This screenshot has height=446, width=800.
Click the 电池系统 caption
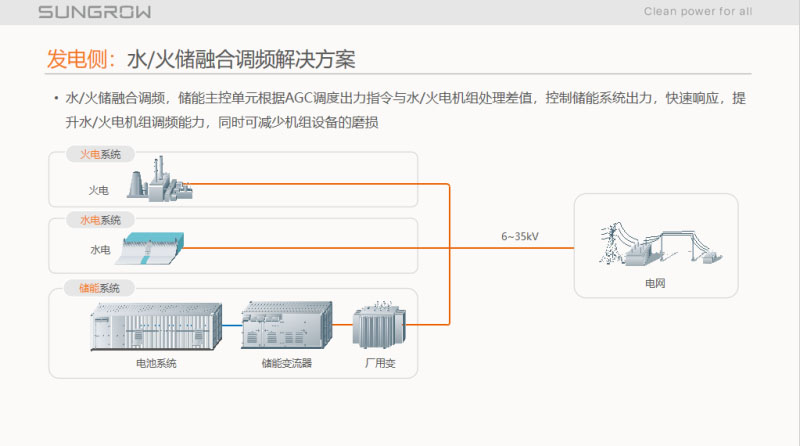point(156,363)
